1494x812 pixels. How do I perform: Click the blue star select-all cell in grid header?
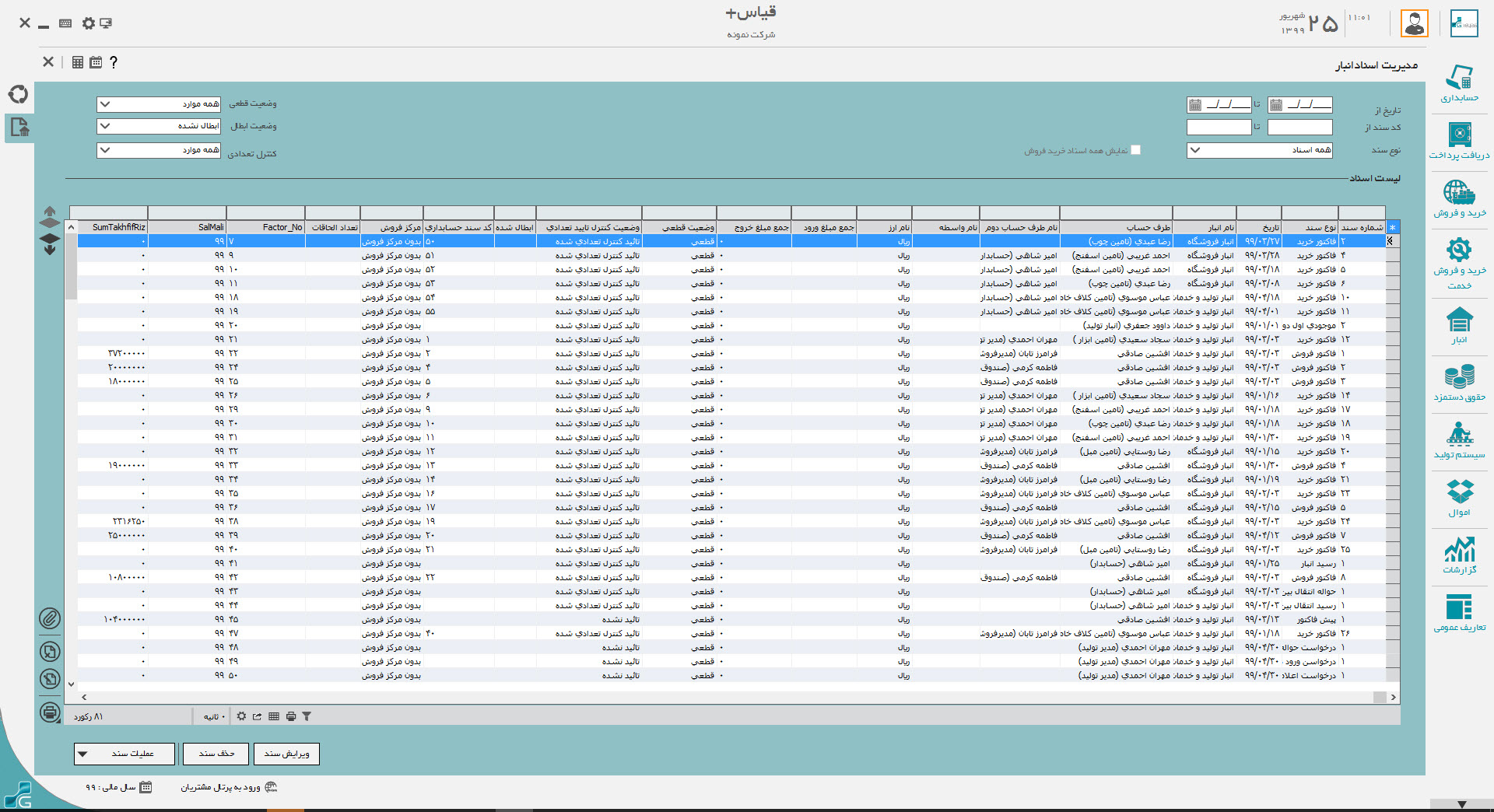coord(1393,227)
